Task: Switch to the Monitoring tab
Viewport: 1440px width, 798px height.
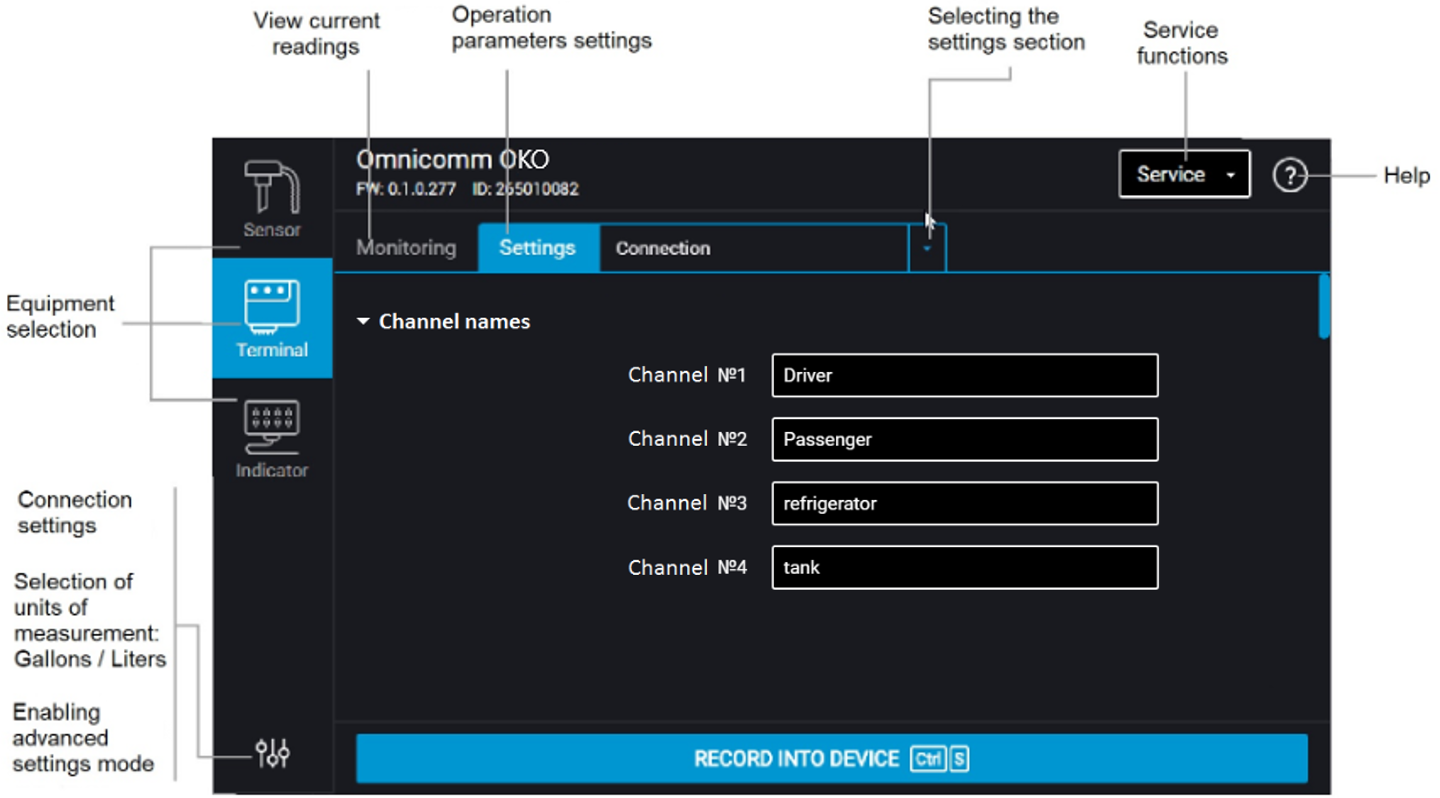Action: (406, 248)
